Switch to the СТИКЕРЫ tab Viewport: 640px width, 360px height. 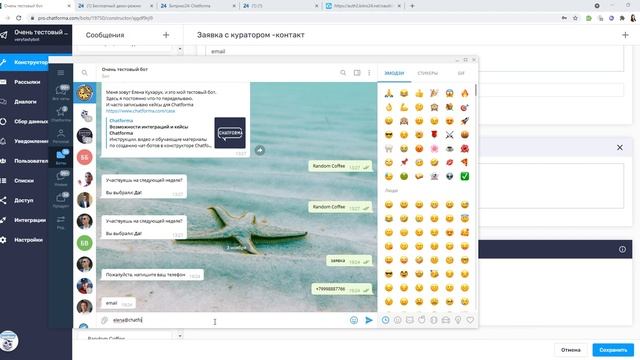tap(427, 73)
